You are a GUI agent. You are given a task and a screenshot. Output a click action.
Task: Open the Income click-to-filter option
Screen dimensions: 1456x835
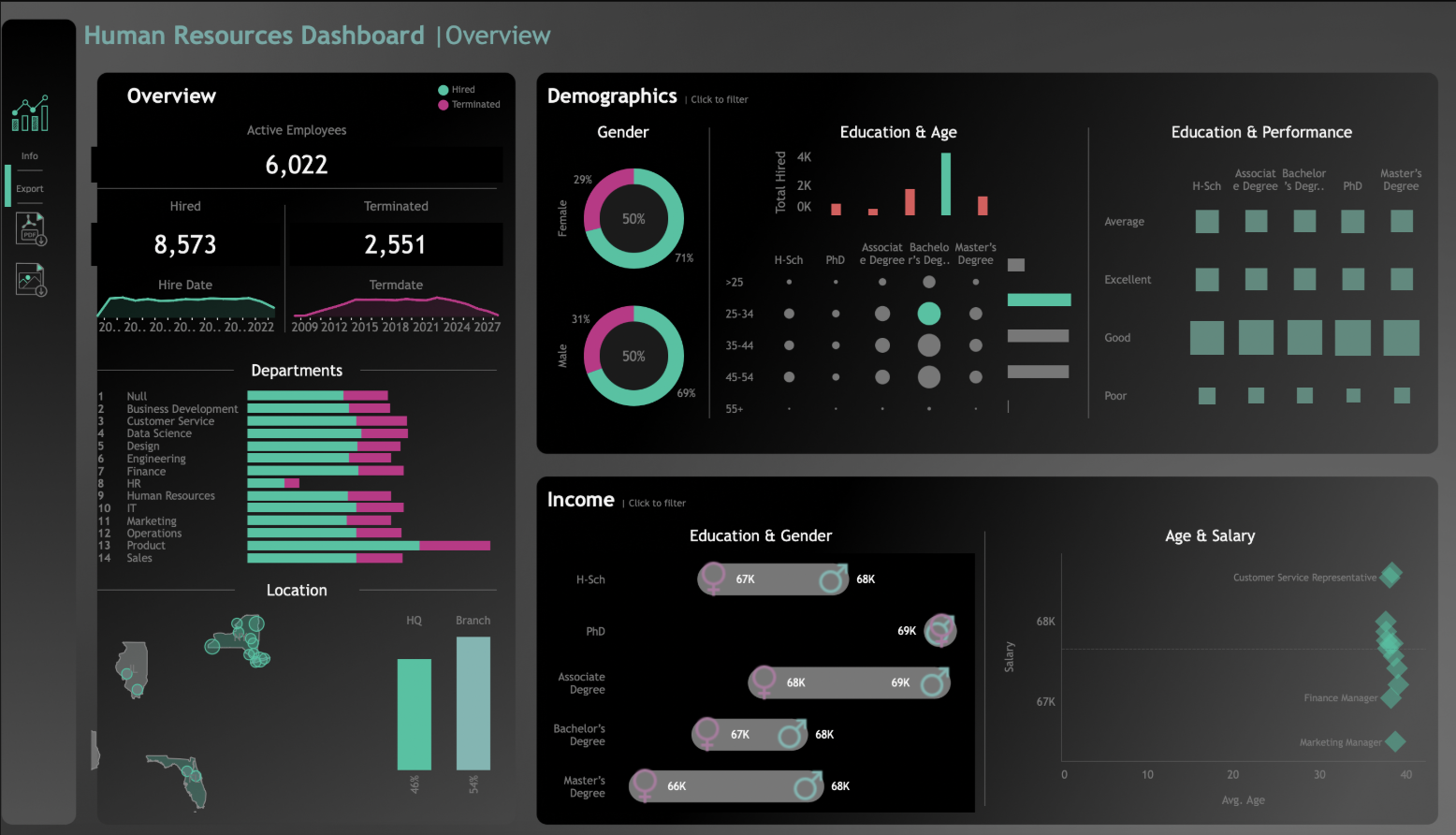coord(657,503)
